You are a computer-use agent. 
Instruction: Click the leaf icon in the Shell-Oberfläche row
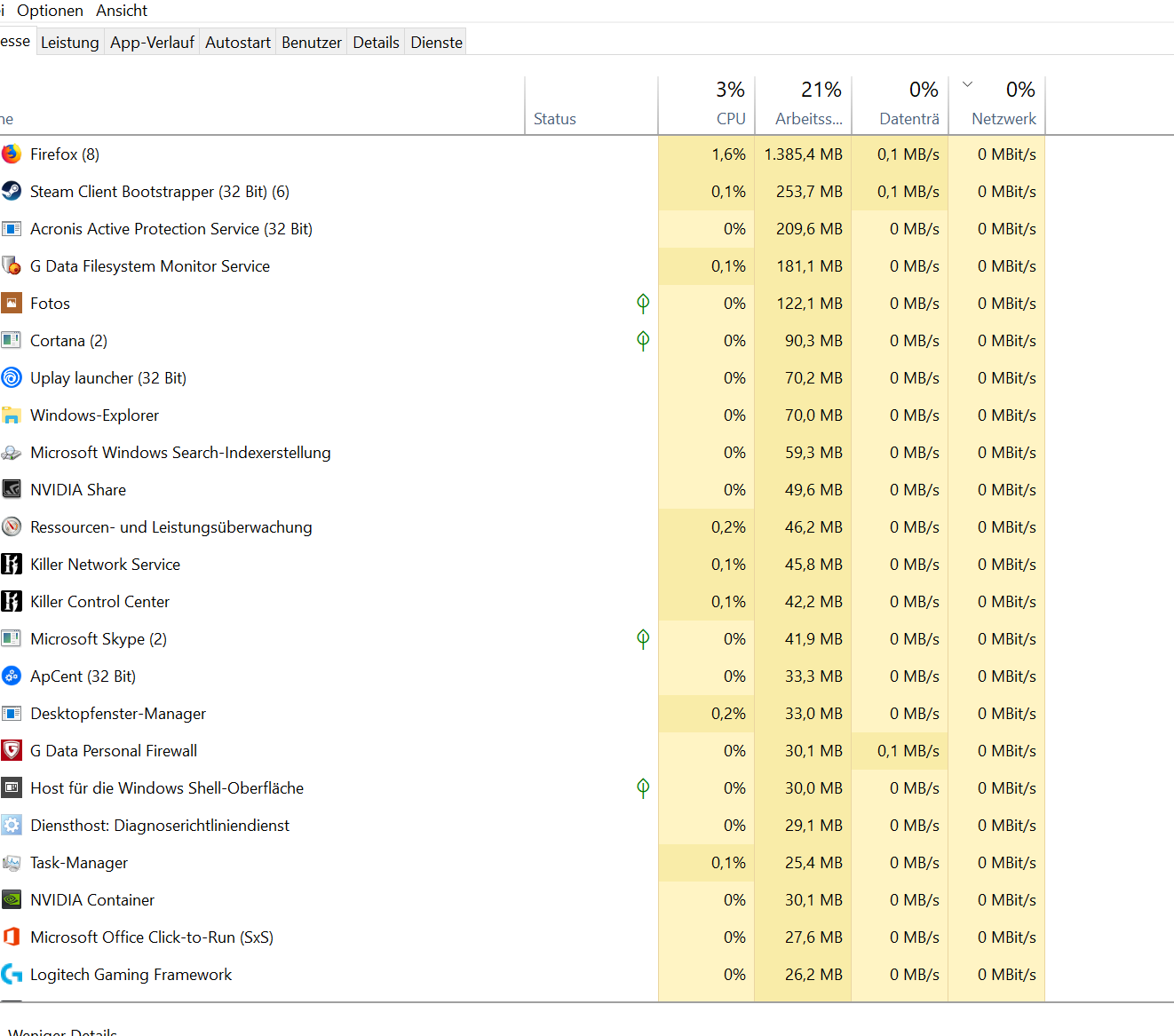(643, 788)
